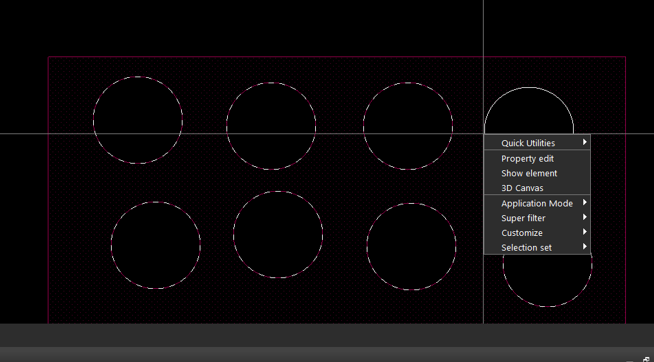Screen dimensions: 654x362
Task: Select the top-middle circular cutout
Action: pyautogui.click(x=271, y=126)
